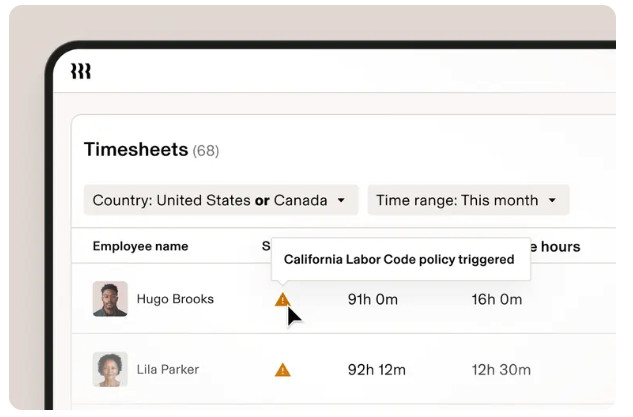Click the timesheet count (68)

click(206, 151)
